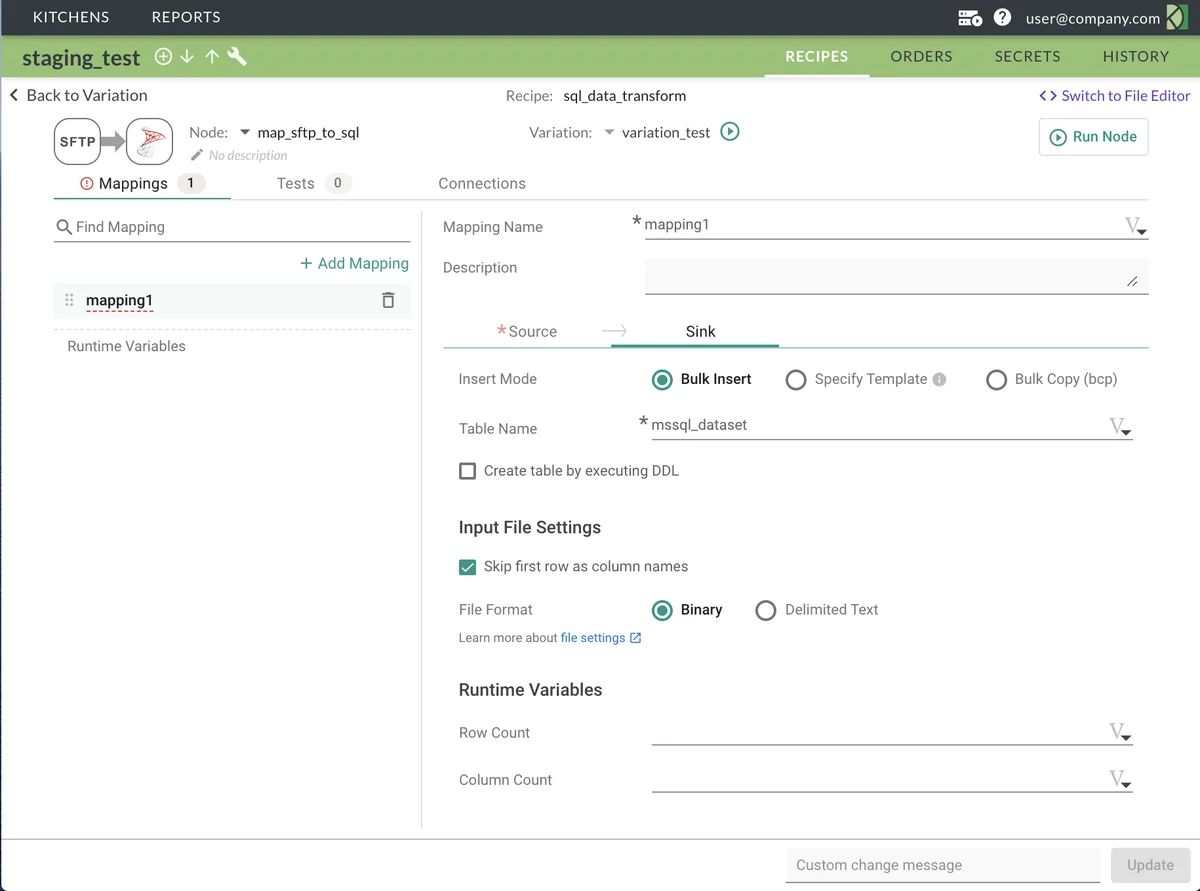Screen dimensions: 1200x891
Task: Disable Skip first row as column names
Action: coord(467,566)
